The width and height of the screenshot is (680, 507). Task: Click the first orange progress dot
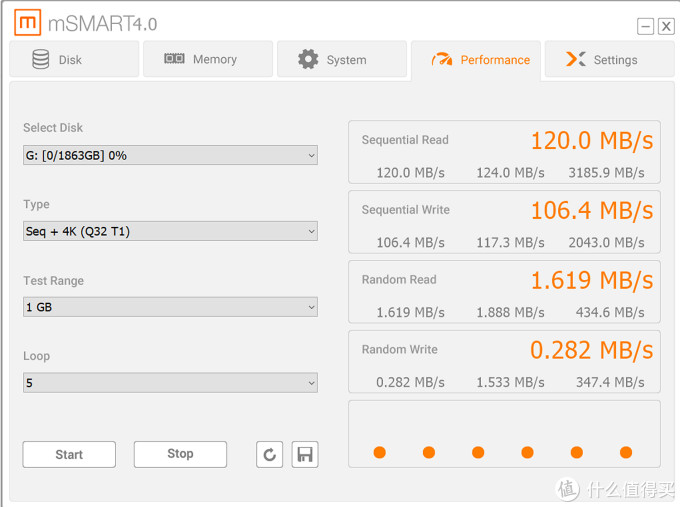[x=380, y=452]
